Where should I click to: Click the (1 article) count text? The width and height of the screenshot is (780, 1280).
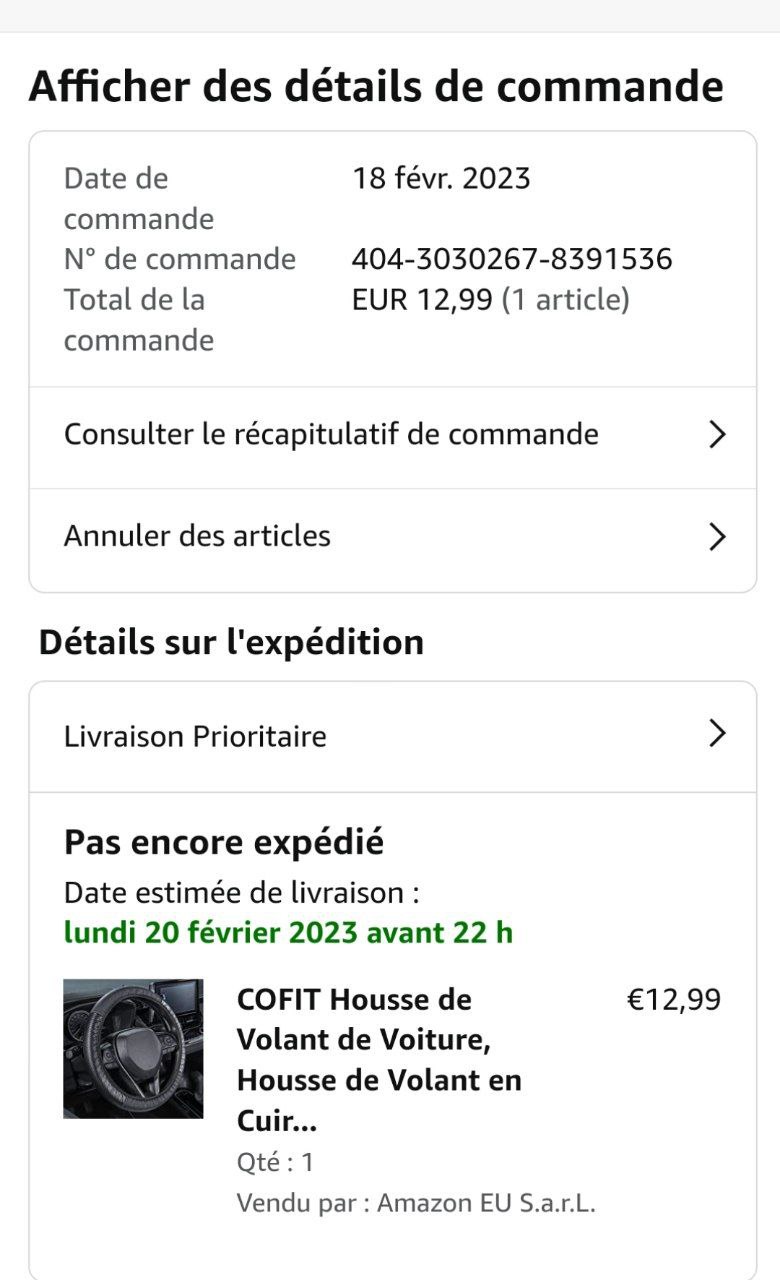coord(566,300)
